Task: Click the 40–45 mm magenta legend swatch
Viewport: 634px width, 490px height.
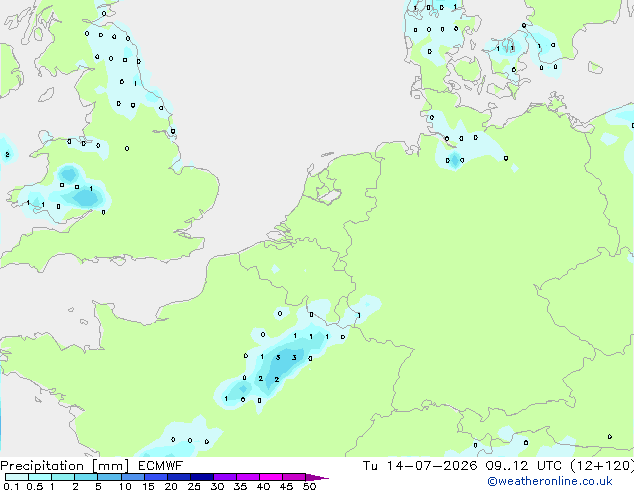Action: click(271, 477)
